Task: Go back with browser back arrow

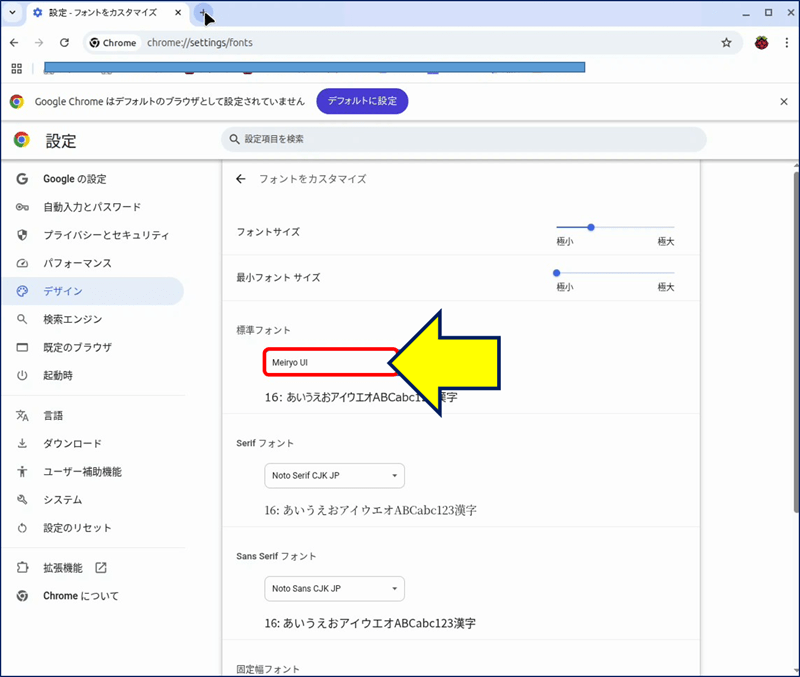Action: point(14,43)
